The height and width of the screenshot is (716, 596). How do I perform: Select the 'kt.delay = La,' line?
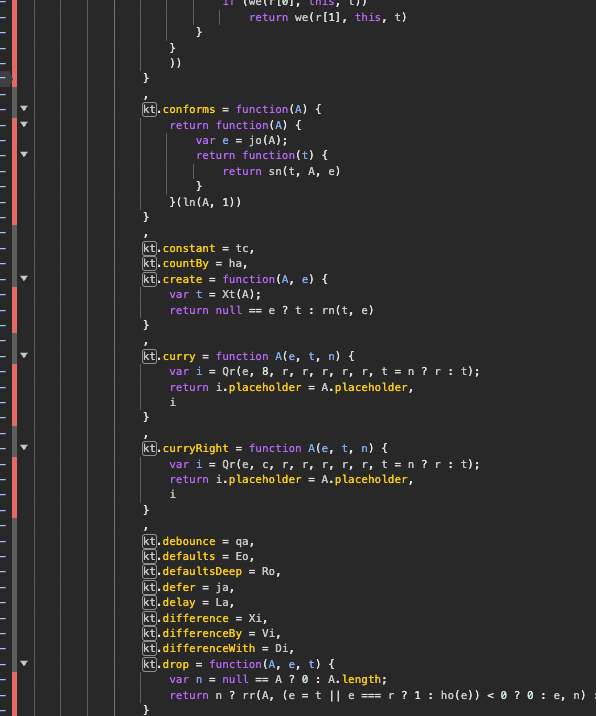coord(188,602)
